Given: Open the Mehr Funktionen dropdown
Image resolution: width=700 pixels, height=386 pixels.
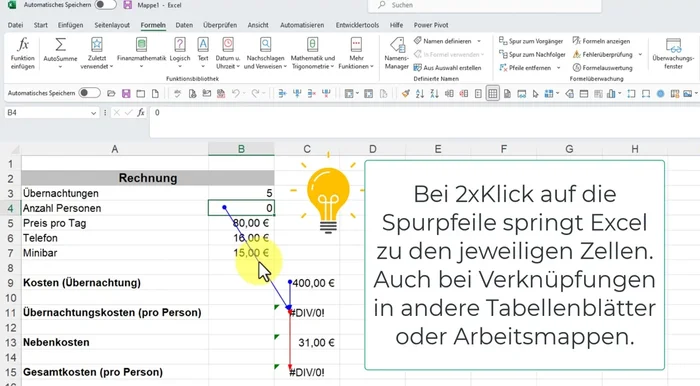Looking at the screenshot, I should click(356, 53).
